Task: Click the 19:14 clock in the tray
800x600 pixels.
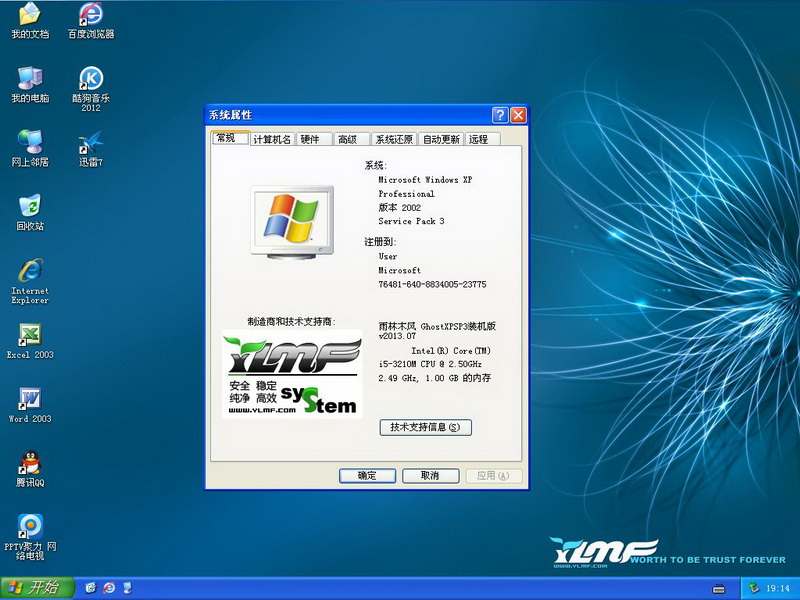Action: click(778, 588)
